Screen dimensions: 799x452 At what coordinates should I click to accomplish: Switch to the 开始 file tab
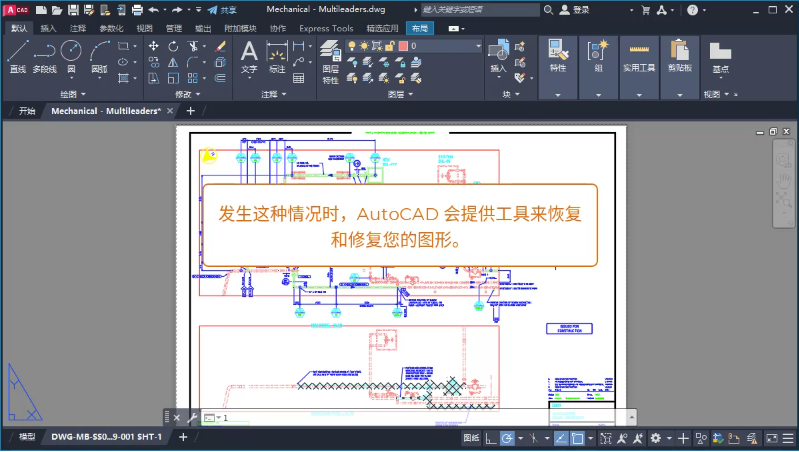pos(26,111)
